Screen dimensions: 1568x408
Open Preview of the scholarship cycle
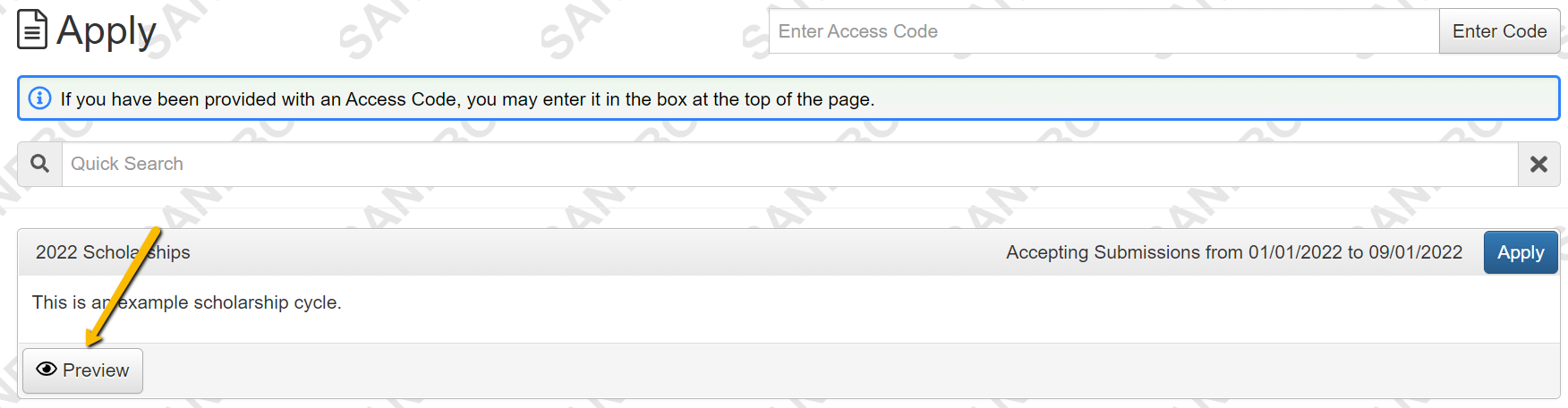point(82,370)
